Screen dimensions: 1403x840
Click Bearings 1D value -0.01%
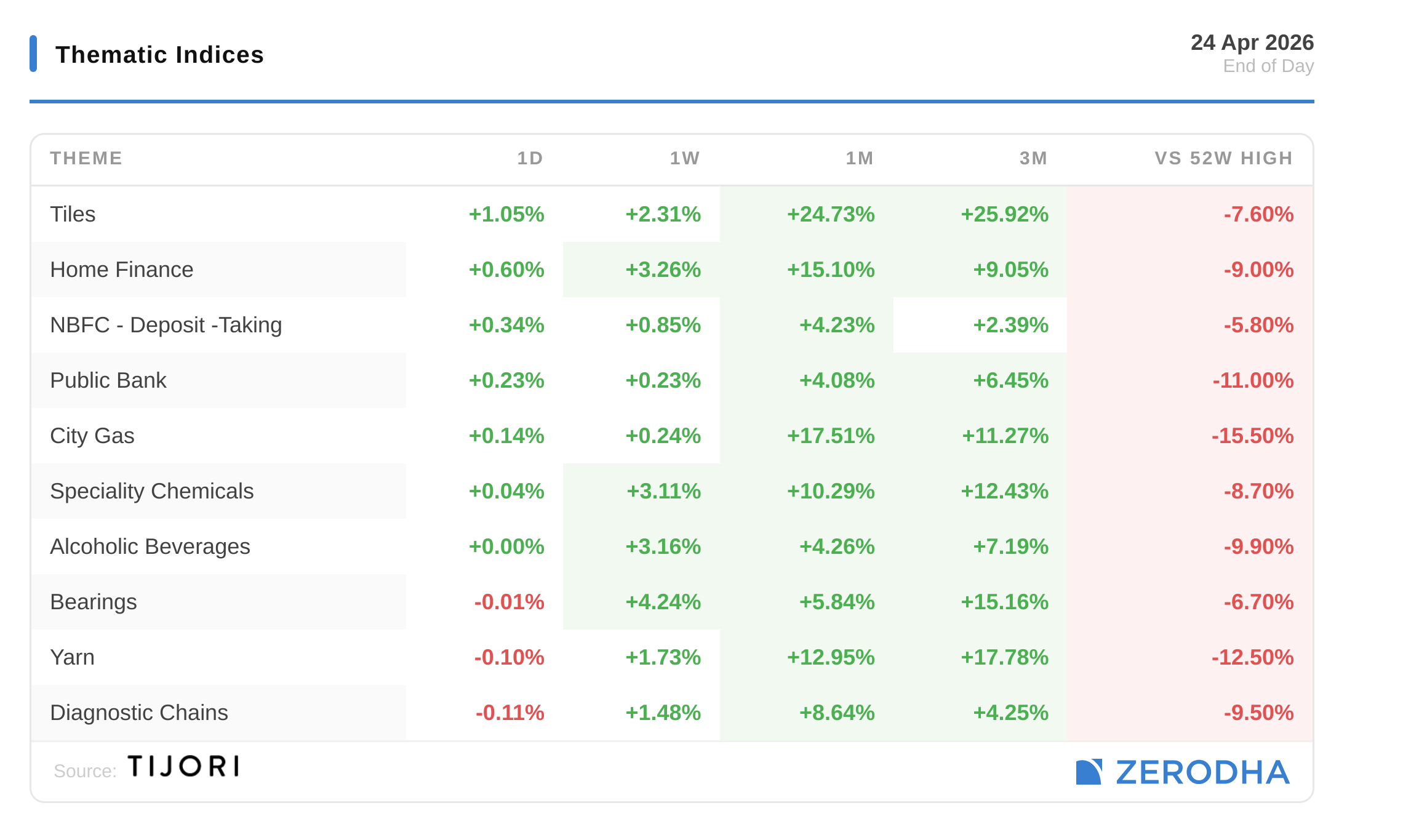(x=509, y=602)
